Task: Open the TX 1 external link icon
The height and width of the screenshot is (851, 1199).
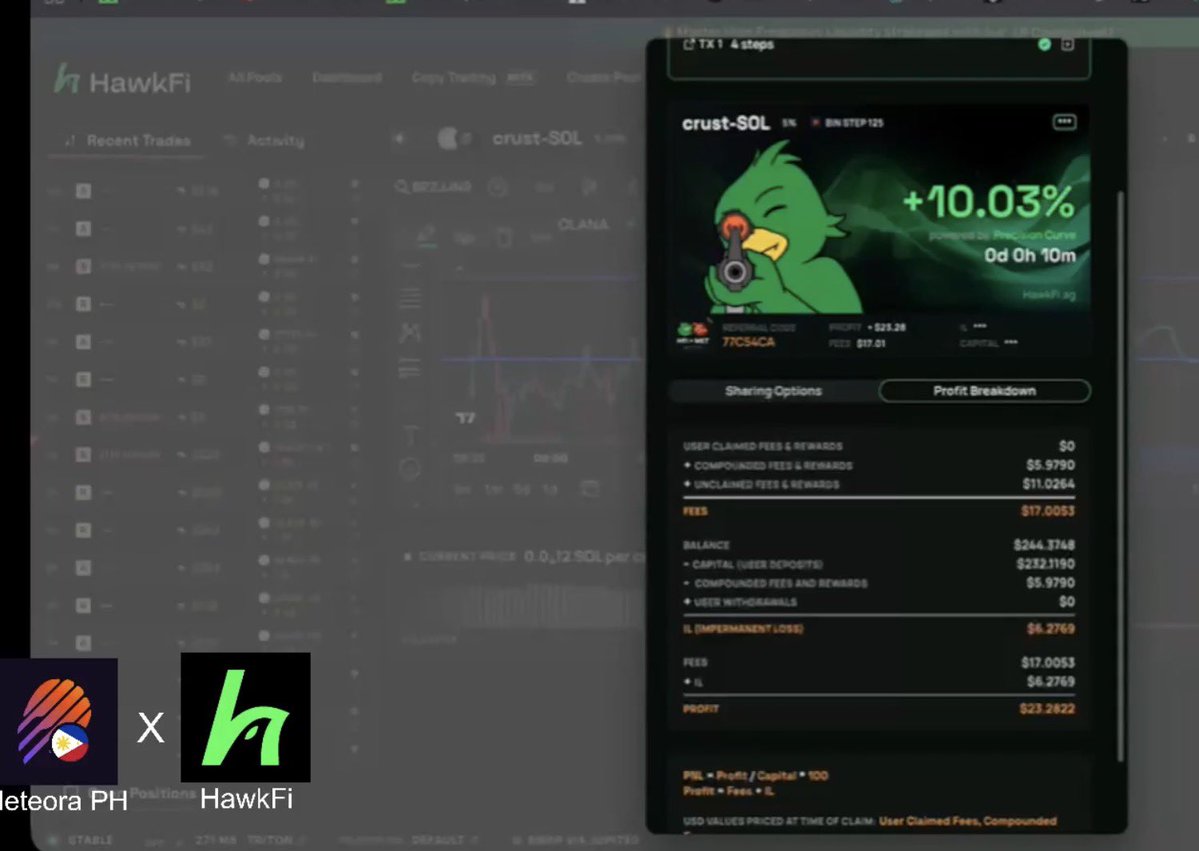Action: (688, 44)
